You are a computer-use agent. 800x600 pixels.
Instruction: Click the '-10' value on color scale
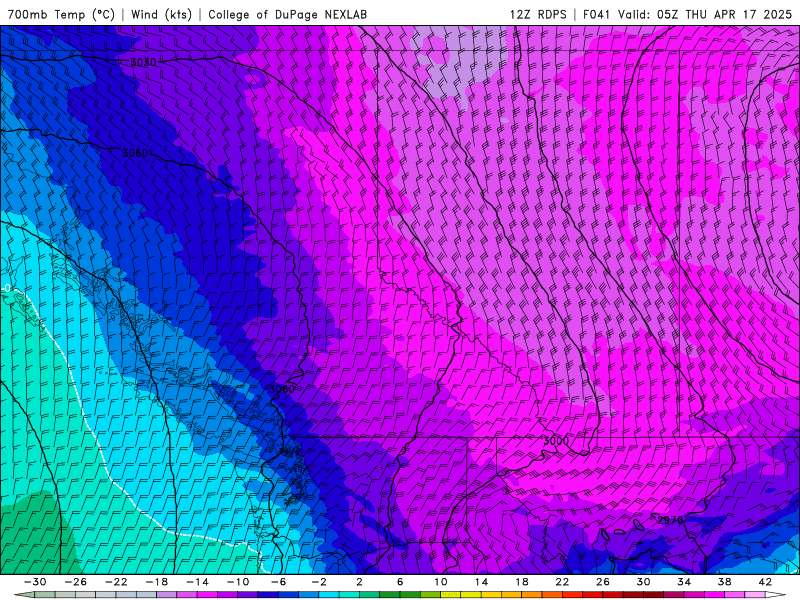pos(237,582)
